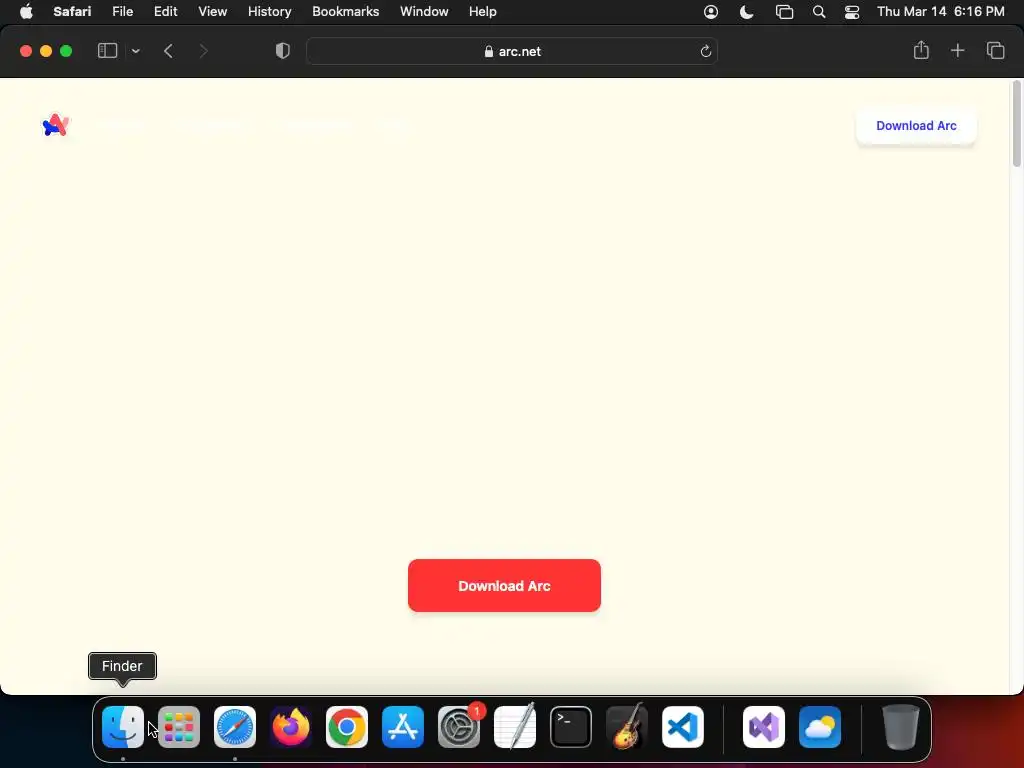This screenshot has width=1024, height=768.
Task: Open the Share button in Safari toolbar
Action: click(921, 50)
